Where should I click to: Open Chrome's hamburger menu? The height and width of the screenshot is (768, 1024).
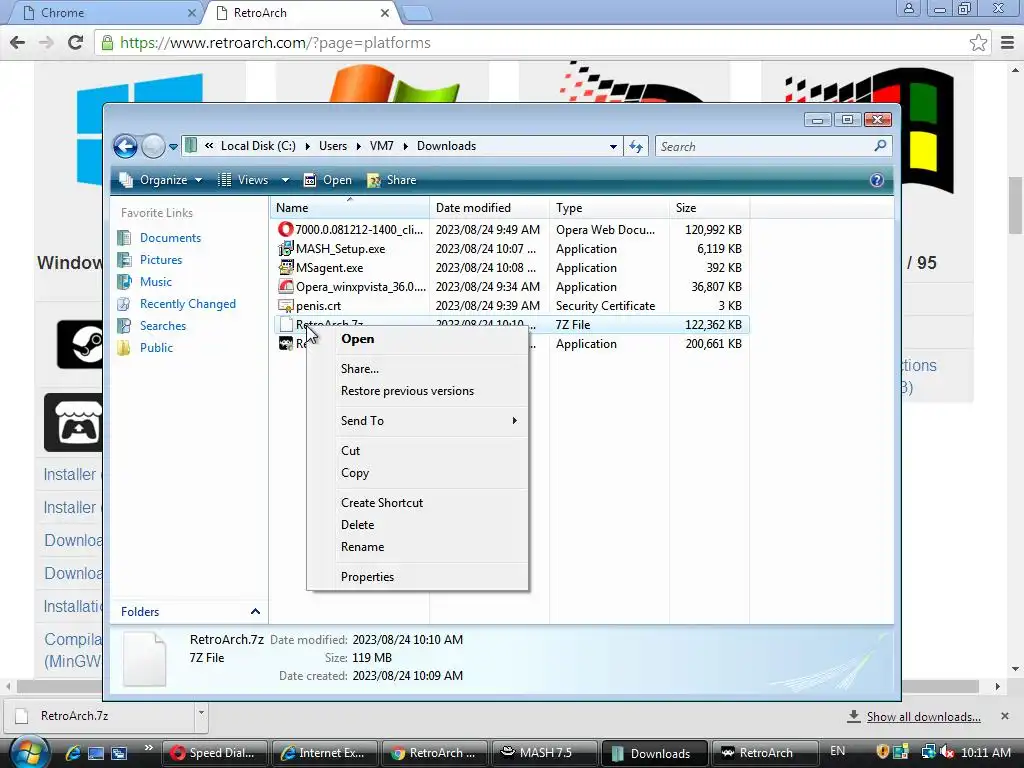[x=1007, y=43]
